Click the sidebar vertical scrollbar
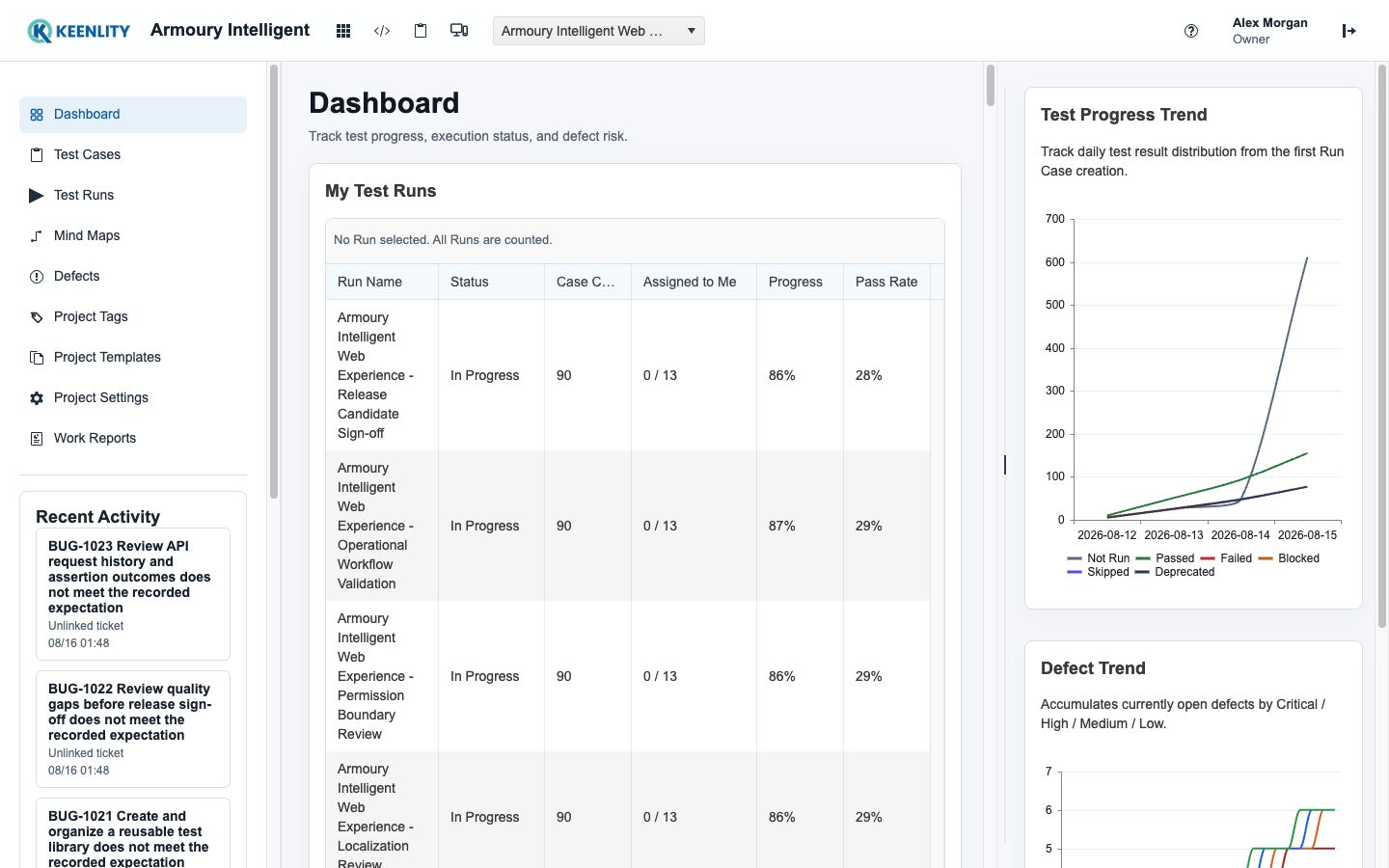The width and height of the screenshot is (1389, 868). [x=274, y=282]
